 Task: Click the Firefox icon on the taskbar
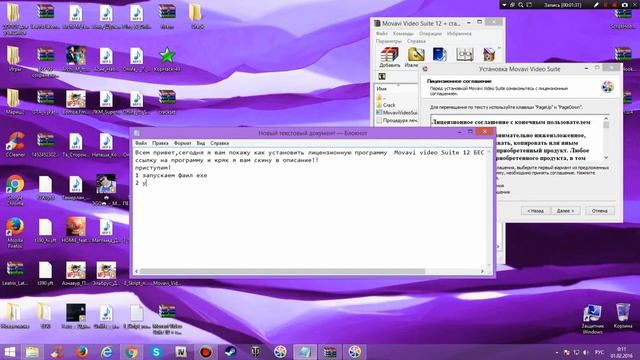82,352
